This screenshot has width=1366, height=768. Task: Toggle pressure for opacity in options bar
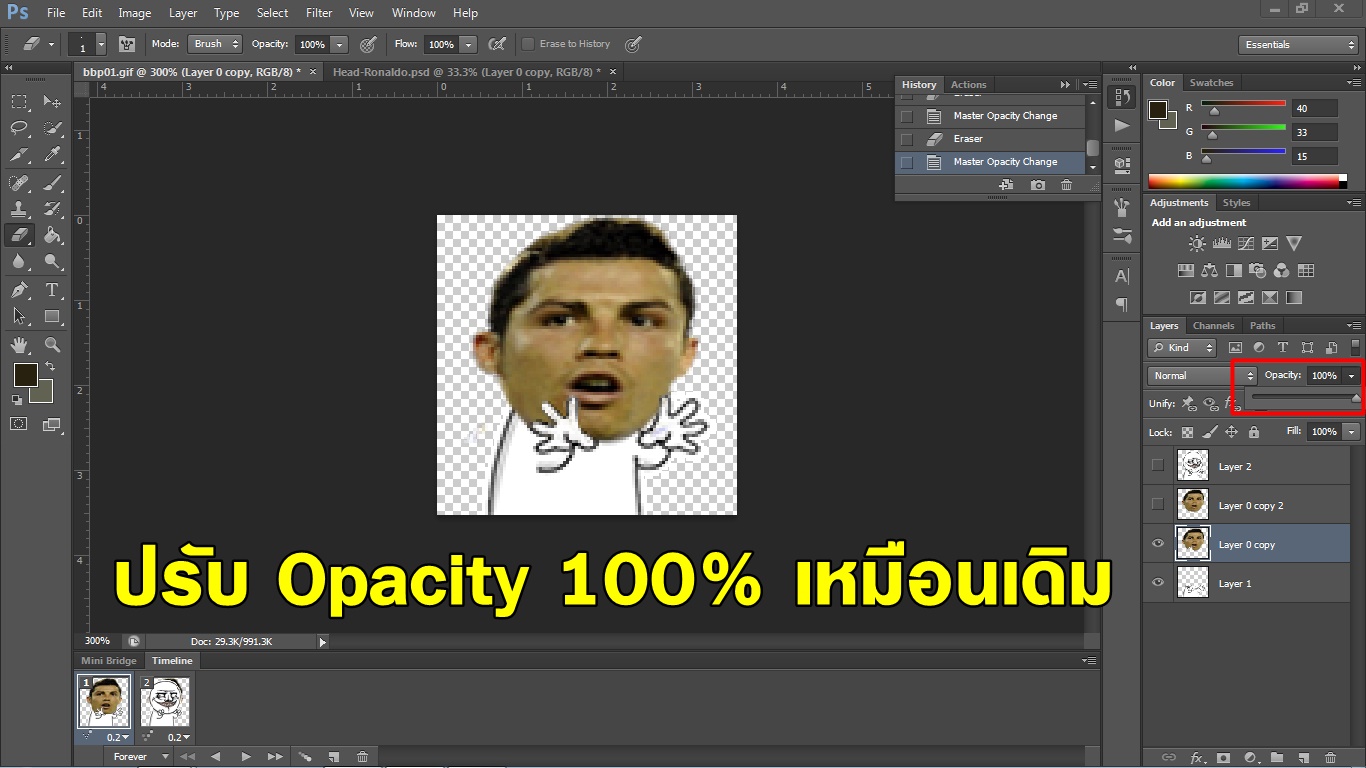(x=368, y=44)
